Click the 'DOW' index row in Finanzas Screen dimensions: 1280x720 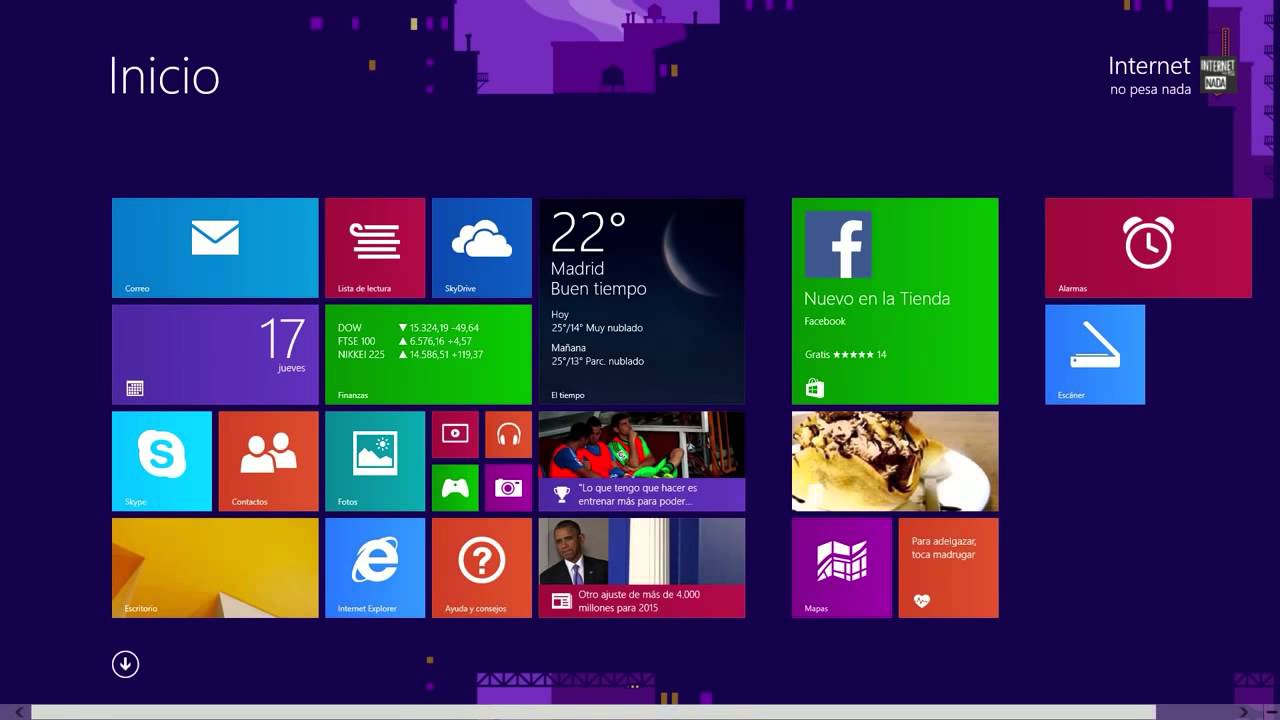click(410, 328)
